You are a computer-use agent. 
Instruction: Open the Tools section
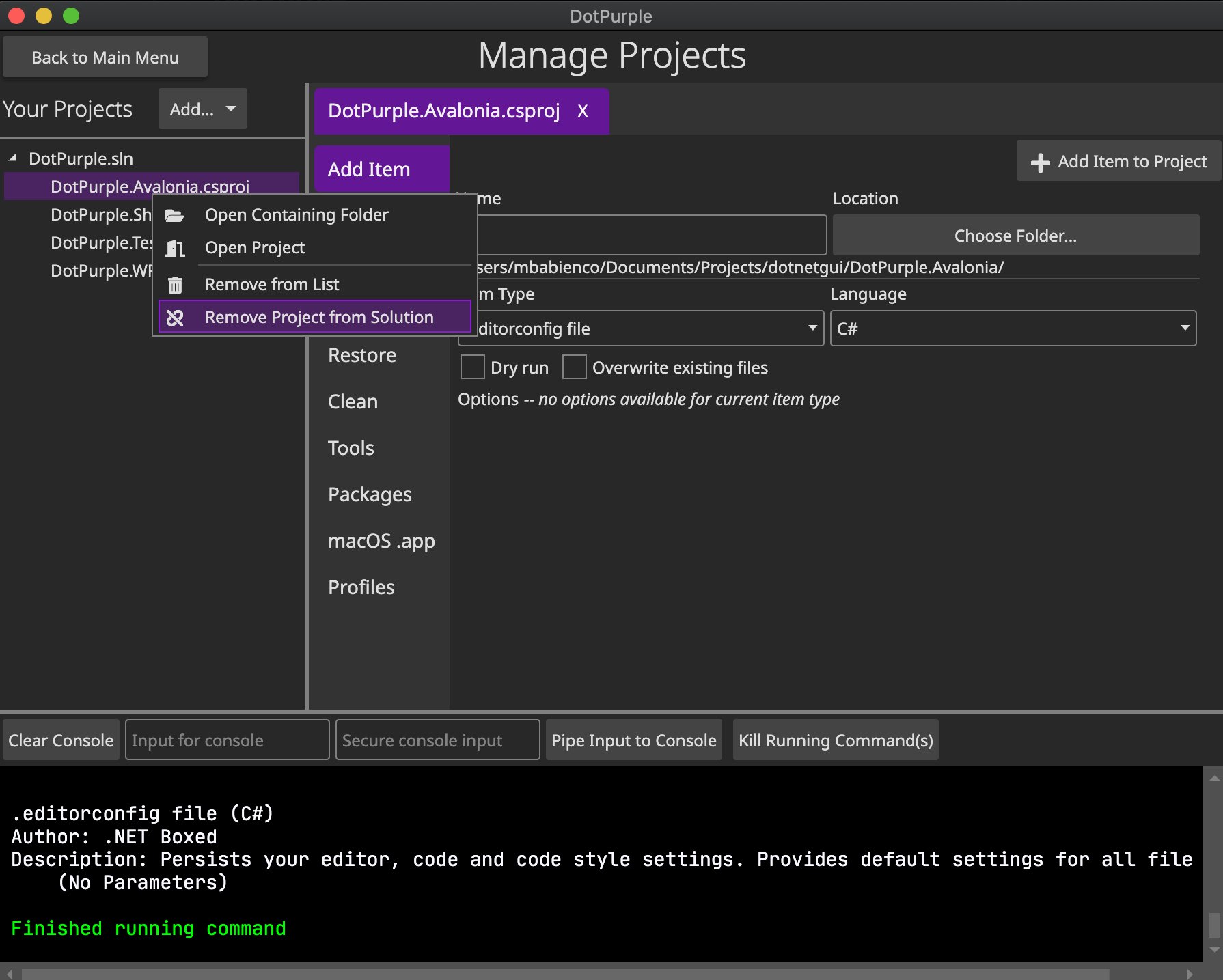coord(381,448)
